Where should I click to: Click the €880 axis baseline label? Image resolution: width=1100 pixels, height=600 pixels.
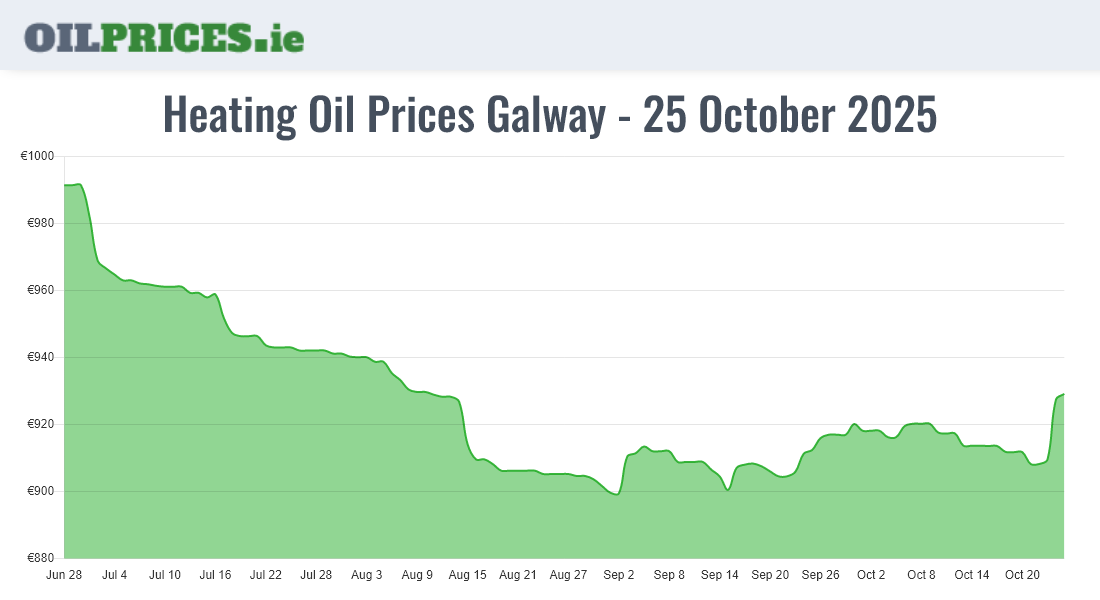point(40,558)
